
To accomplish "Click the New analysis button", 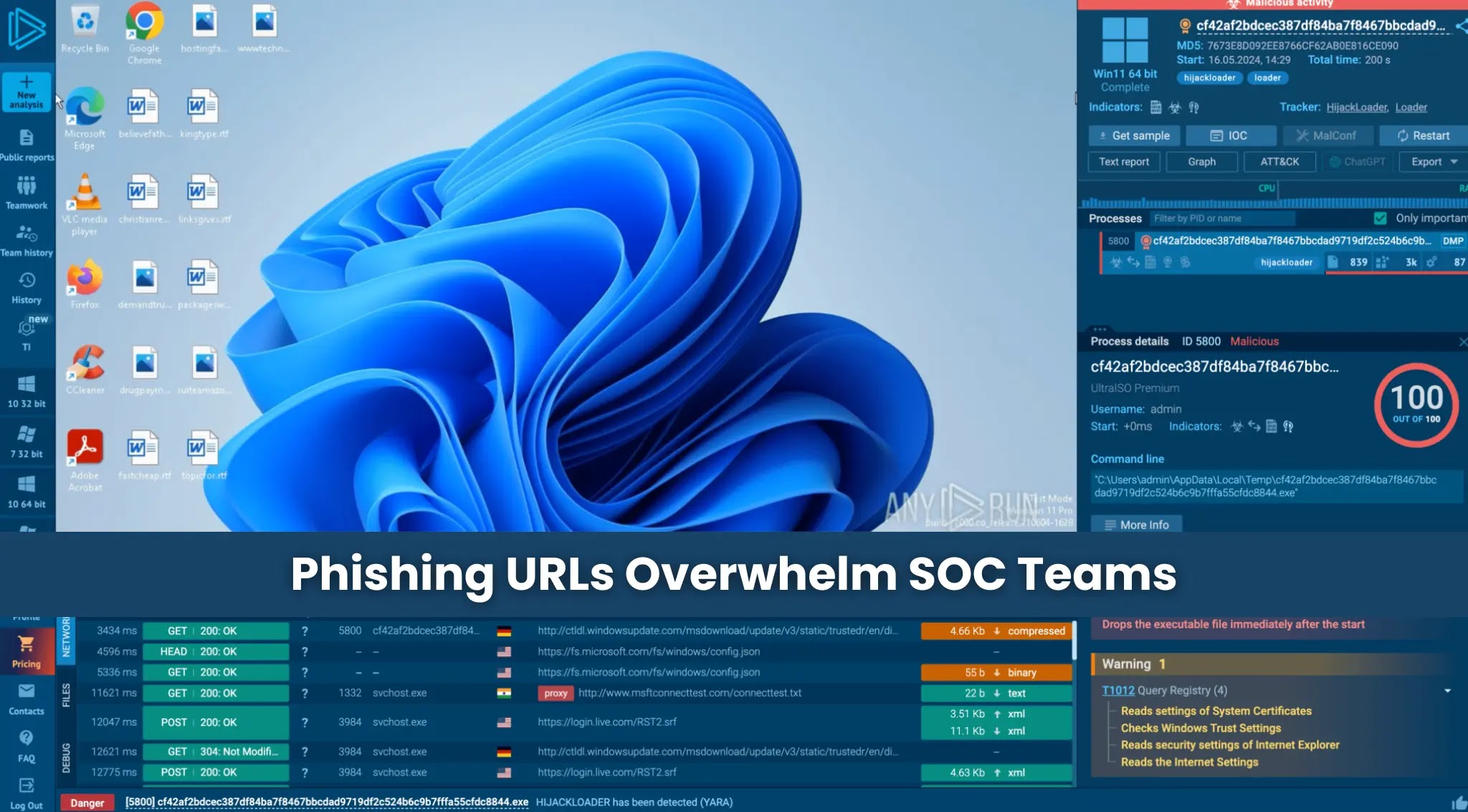I will tap(27, 92).
